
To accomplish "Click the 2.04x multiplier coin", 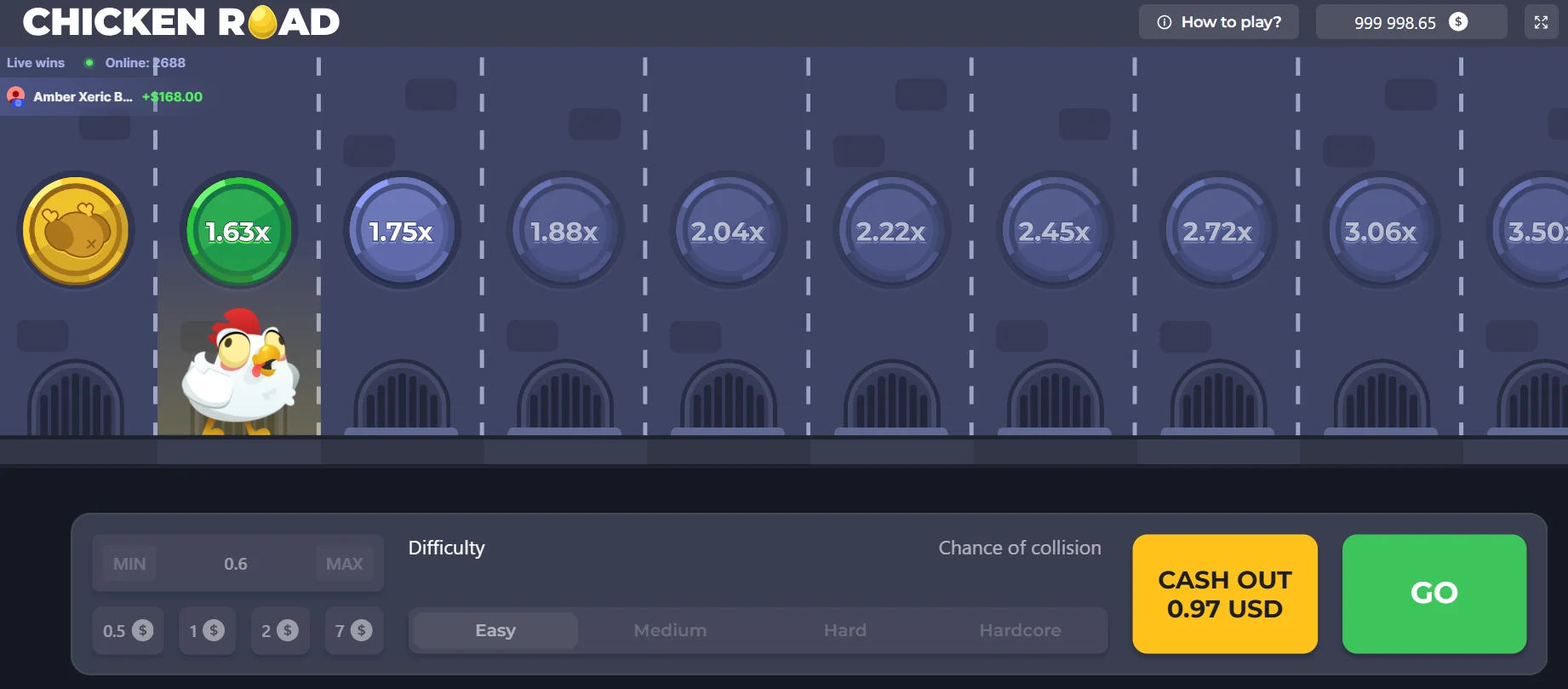I will point(729,230).
